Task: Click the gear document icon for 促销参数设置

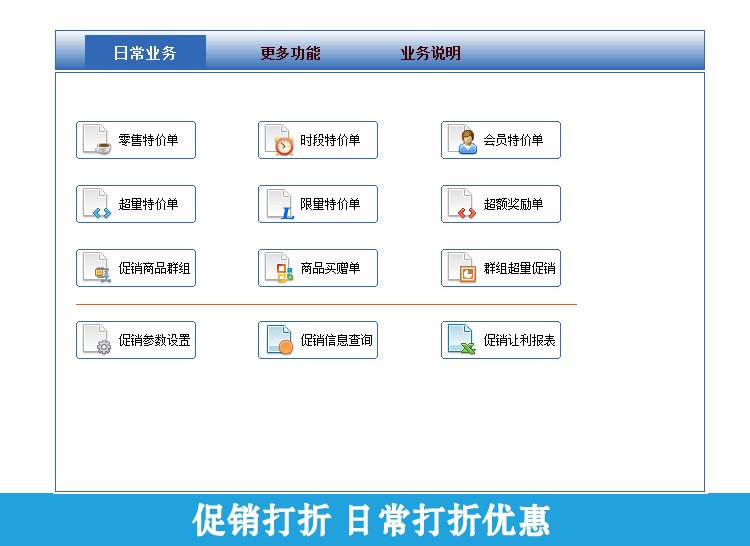Action: (x=97, y=339)
